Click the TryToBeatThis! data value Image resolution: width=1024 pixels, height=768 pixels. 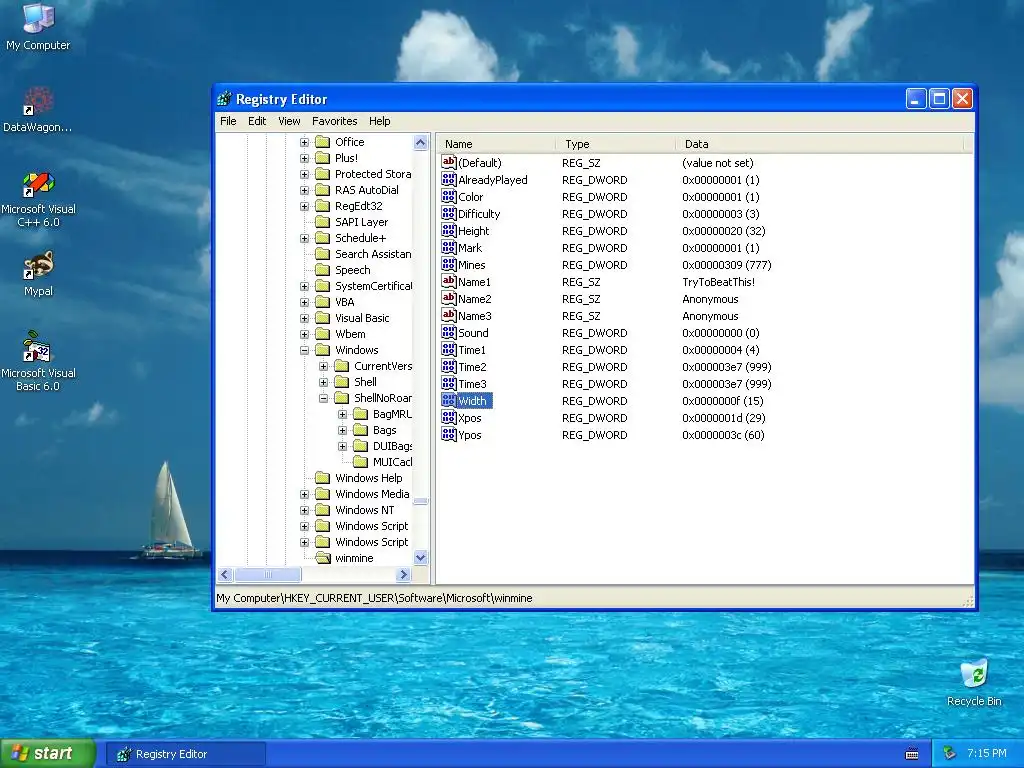coord(718,282)
